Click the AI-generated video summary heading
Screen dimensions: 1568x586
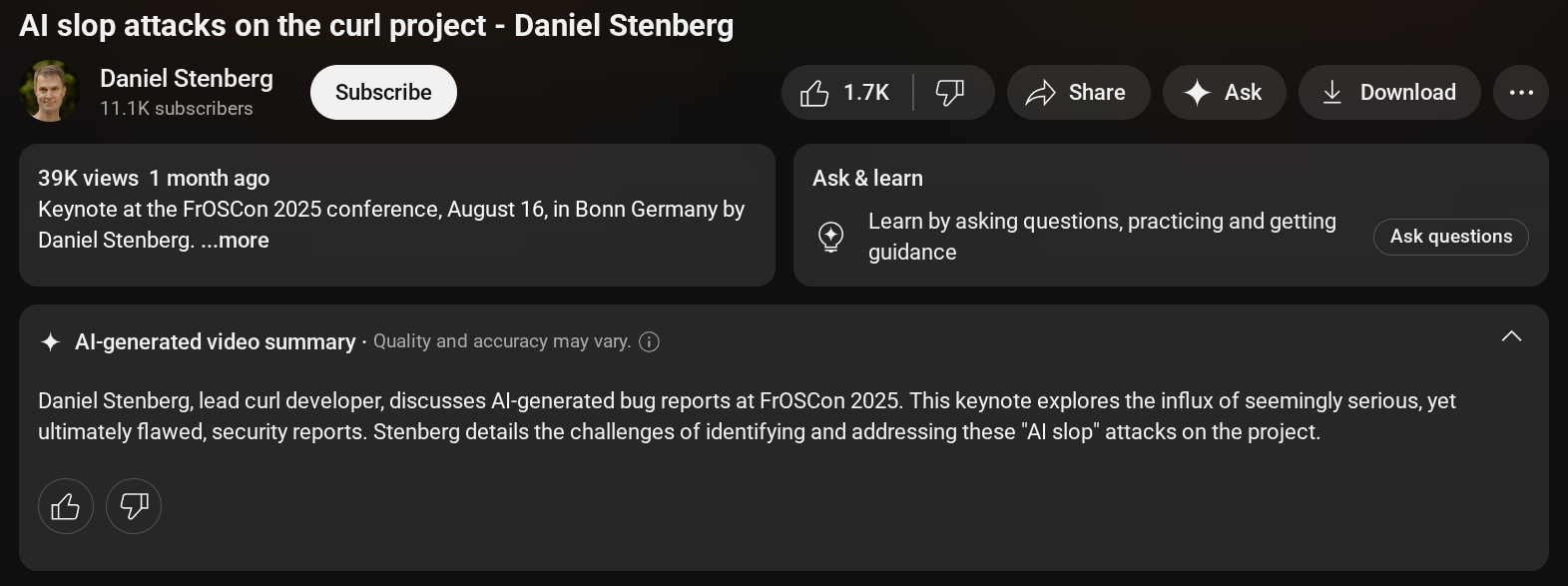(x=216, y=342)
